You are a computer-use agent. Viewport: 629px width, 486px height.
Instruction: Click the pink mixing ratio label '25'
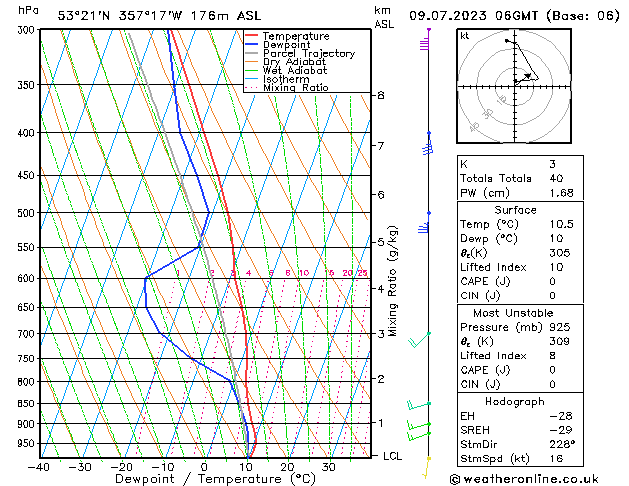[362, 273]
